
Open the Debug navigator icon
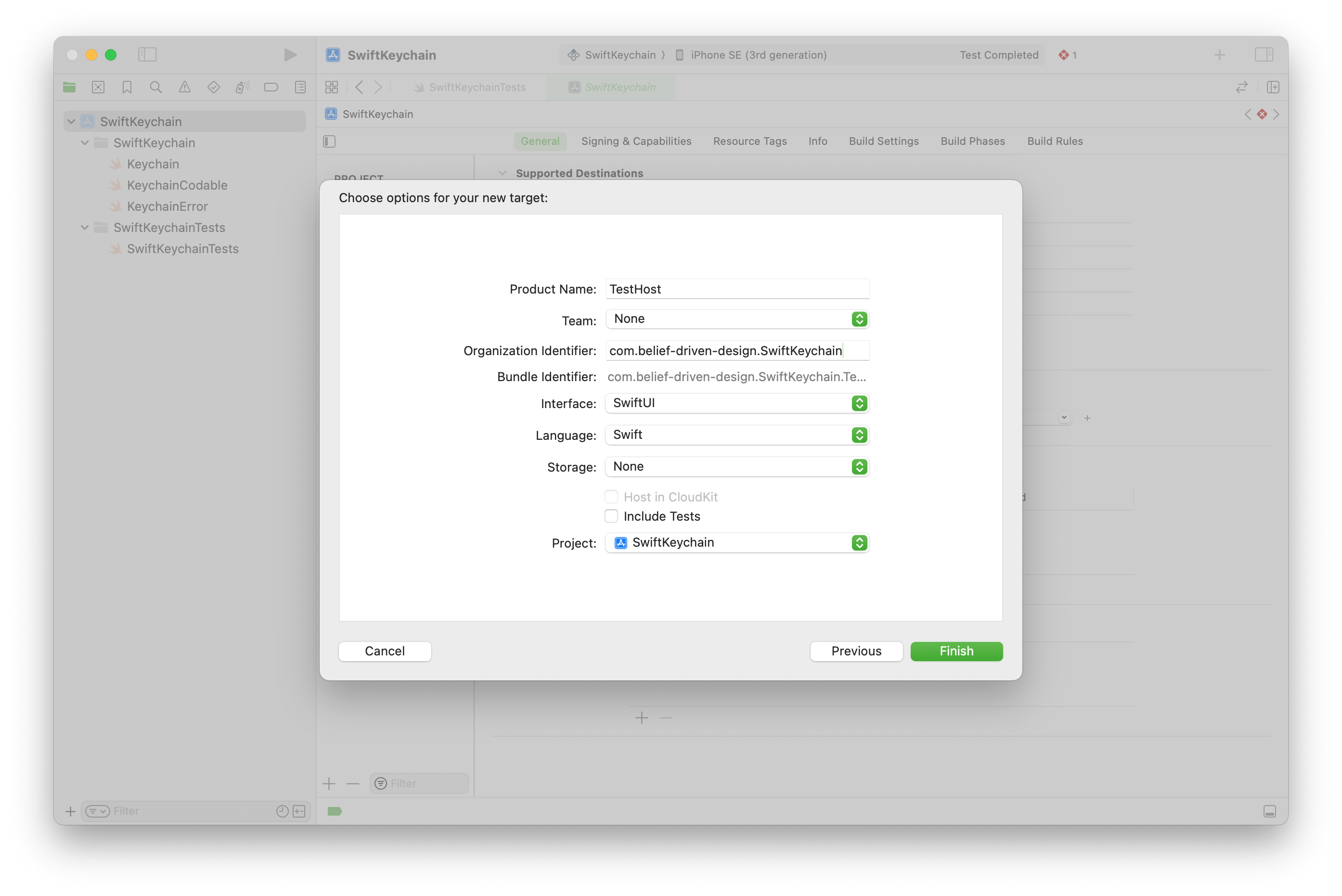(242, 87)
